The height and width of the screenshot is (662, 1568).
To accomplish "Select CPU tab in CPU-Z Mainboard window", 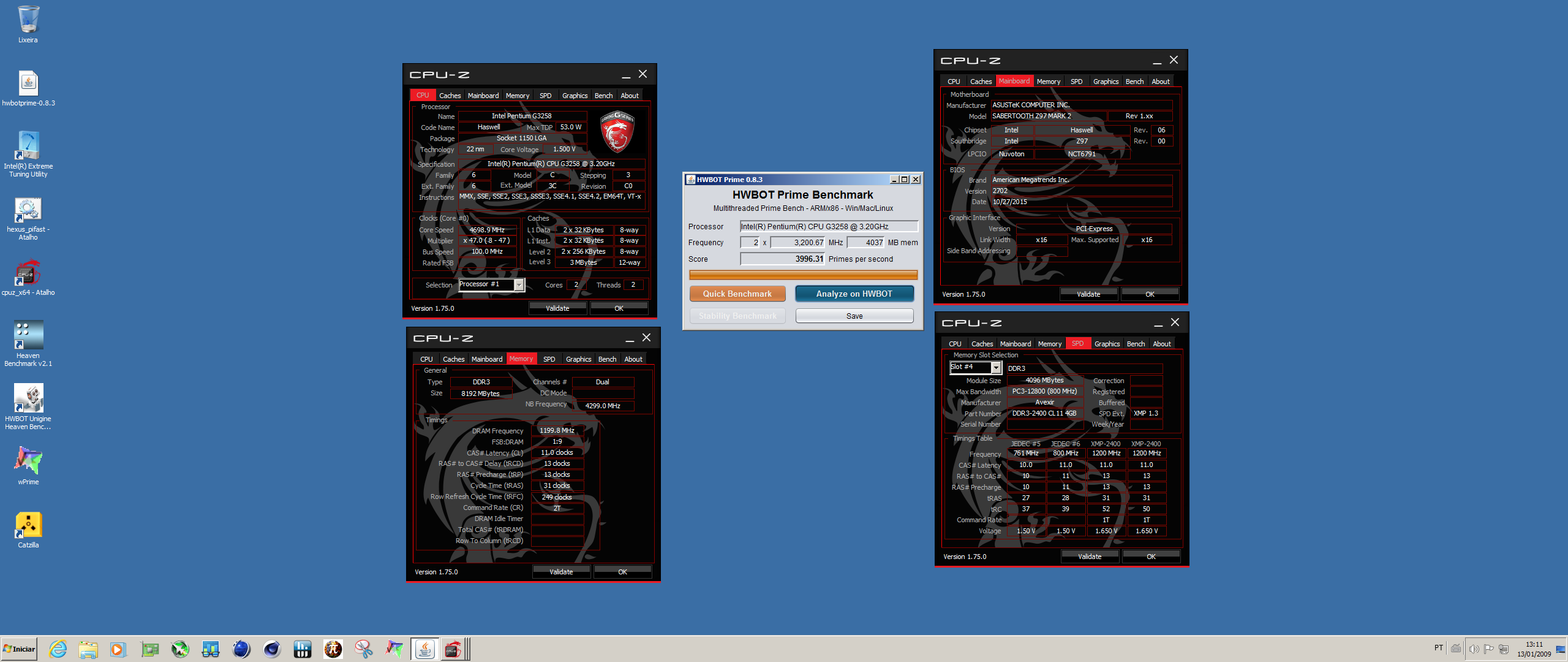I will click(x=954, y=82).
